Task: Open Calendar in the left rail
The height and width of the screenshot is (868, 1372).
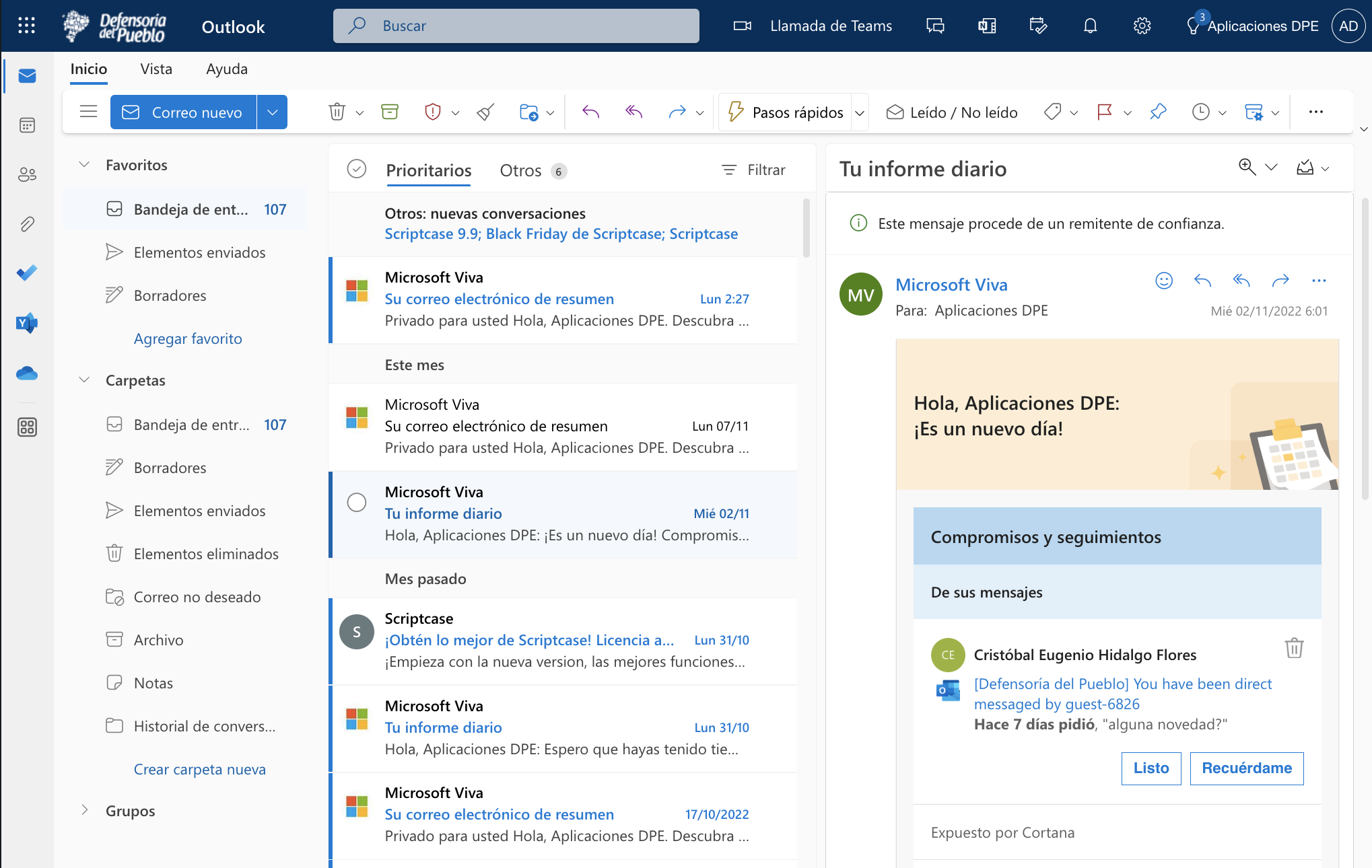Action: 27,125
